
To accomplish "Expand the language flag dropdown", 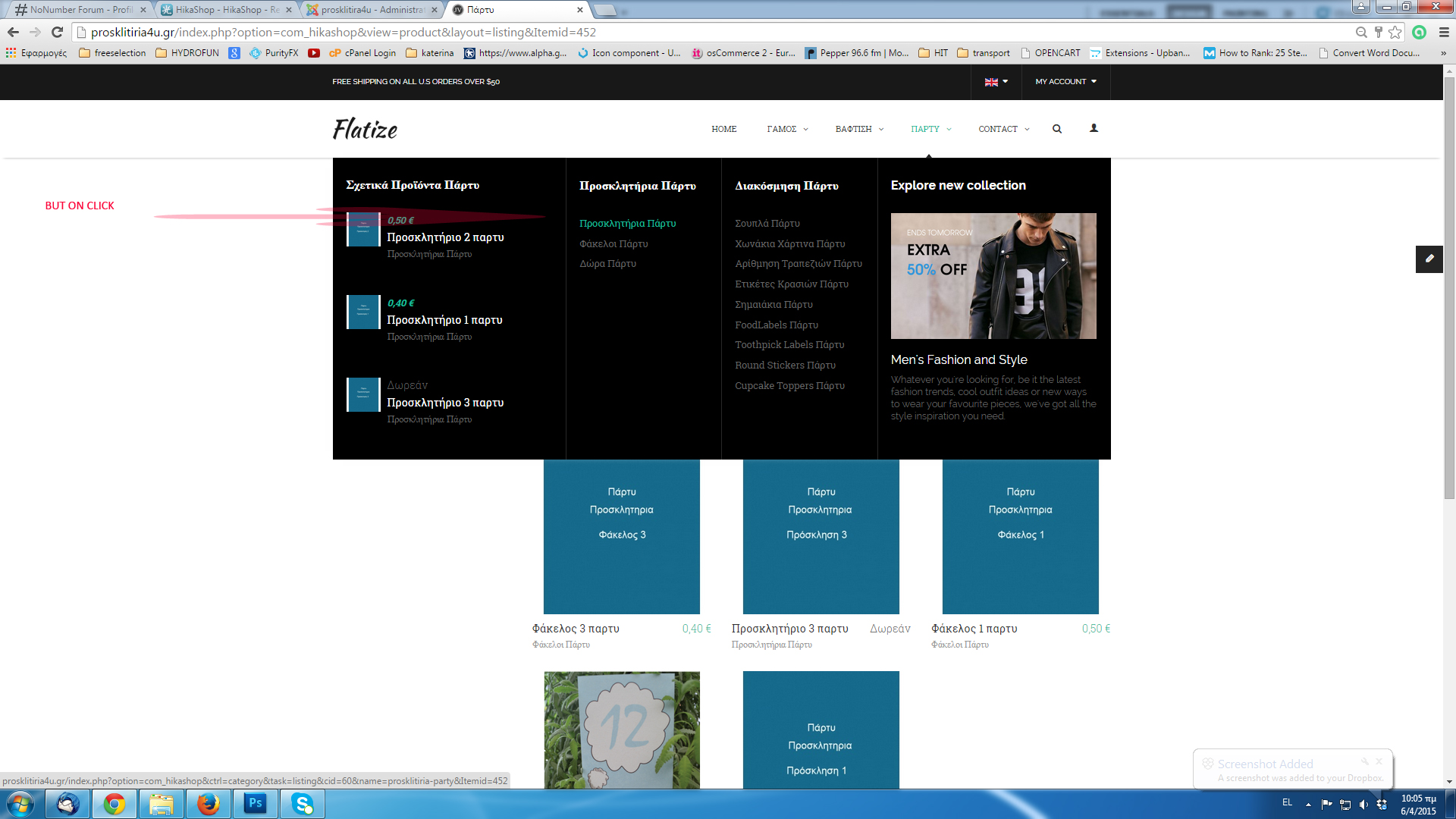I will (996, 82).
